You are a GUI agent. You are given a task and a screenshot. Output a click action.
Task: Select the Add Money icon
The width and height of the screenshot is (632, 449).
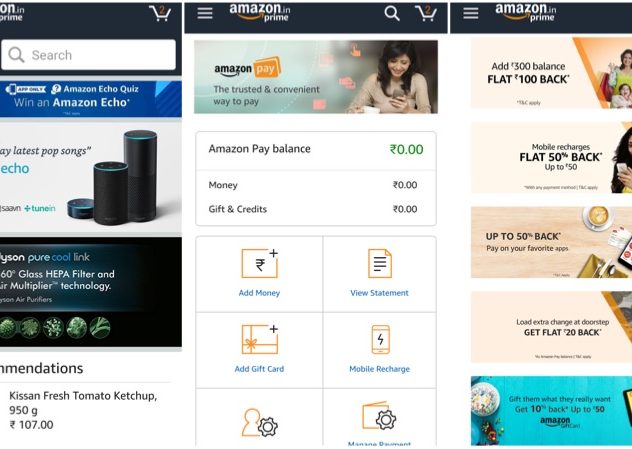pos(260,263)
